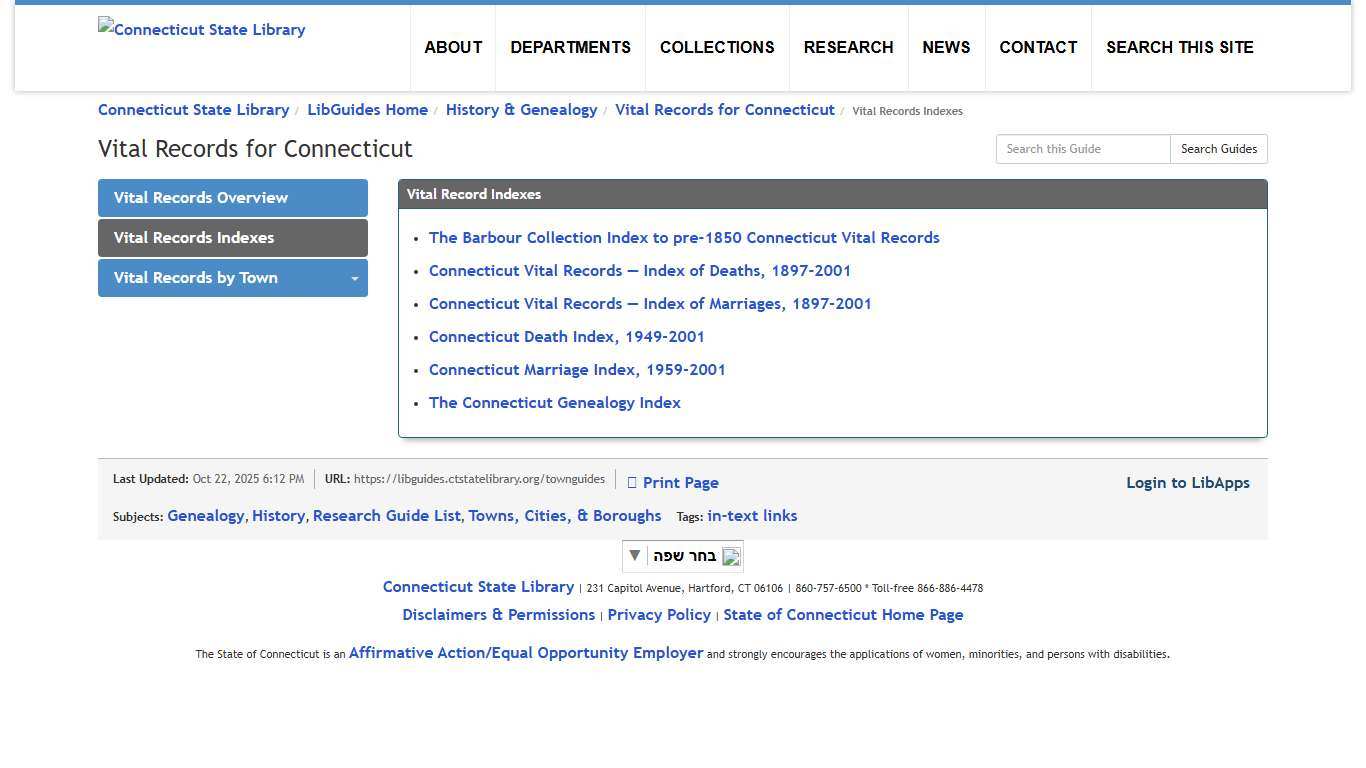Click the Print Page icon

point(632,482)
